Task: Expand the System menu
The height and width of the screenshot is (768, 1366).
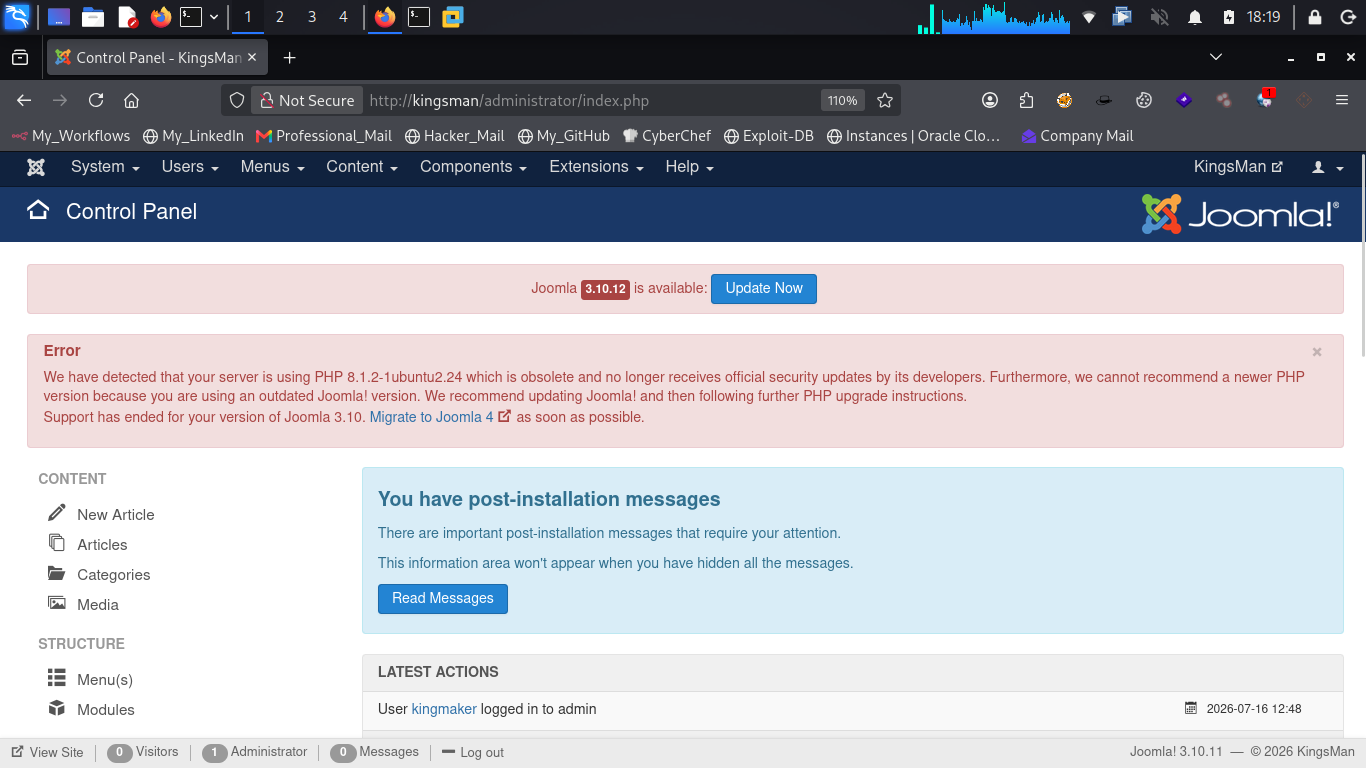Action: point(105,167)
